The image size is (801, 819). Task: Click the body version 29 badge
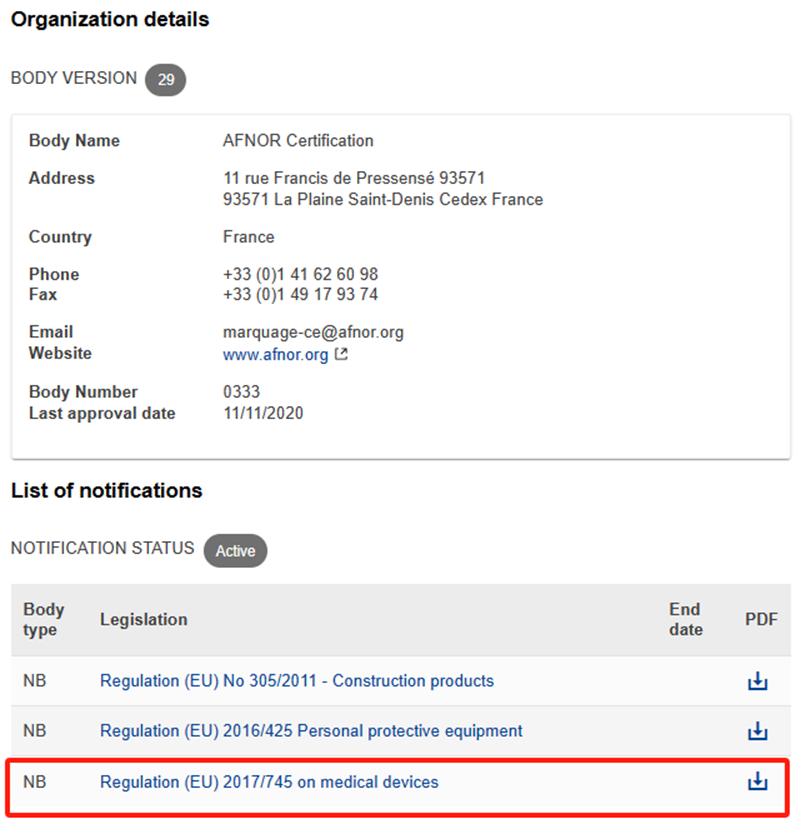(x=166, y=80)
